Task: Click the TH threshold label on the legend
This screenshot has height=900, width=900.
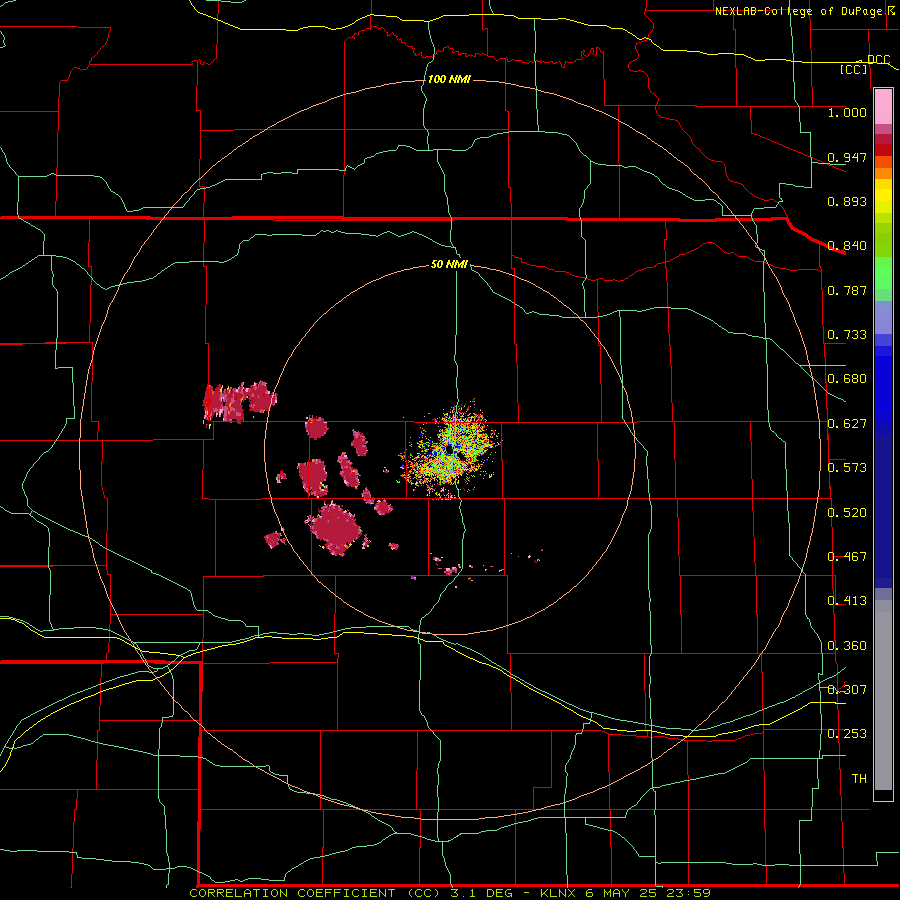Action: click(859, 779)
